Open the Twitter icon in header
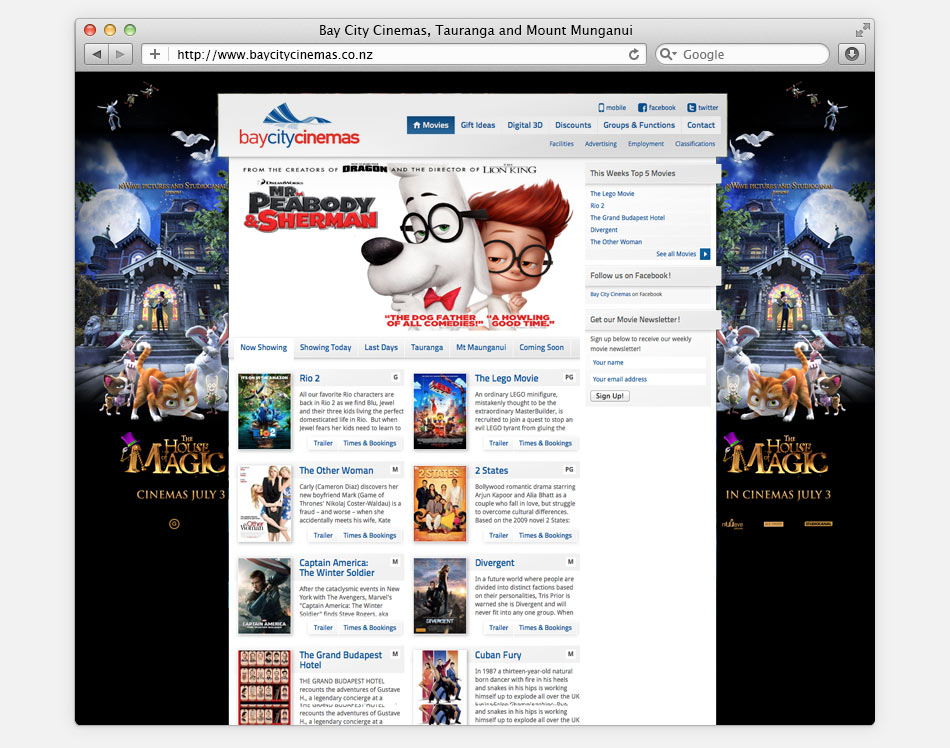The width and height of the screenshot is (950, 748). click(692, 108)
